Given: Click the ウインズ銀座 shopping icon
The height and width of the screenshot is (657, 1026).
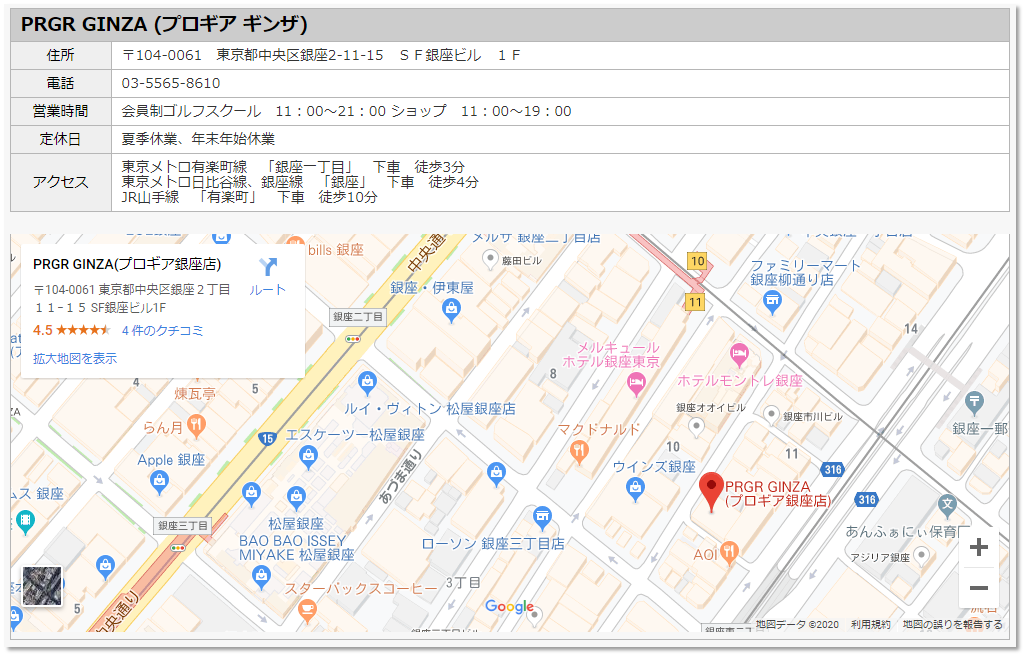Looking at the screenshot, I should (635, 488).
